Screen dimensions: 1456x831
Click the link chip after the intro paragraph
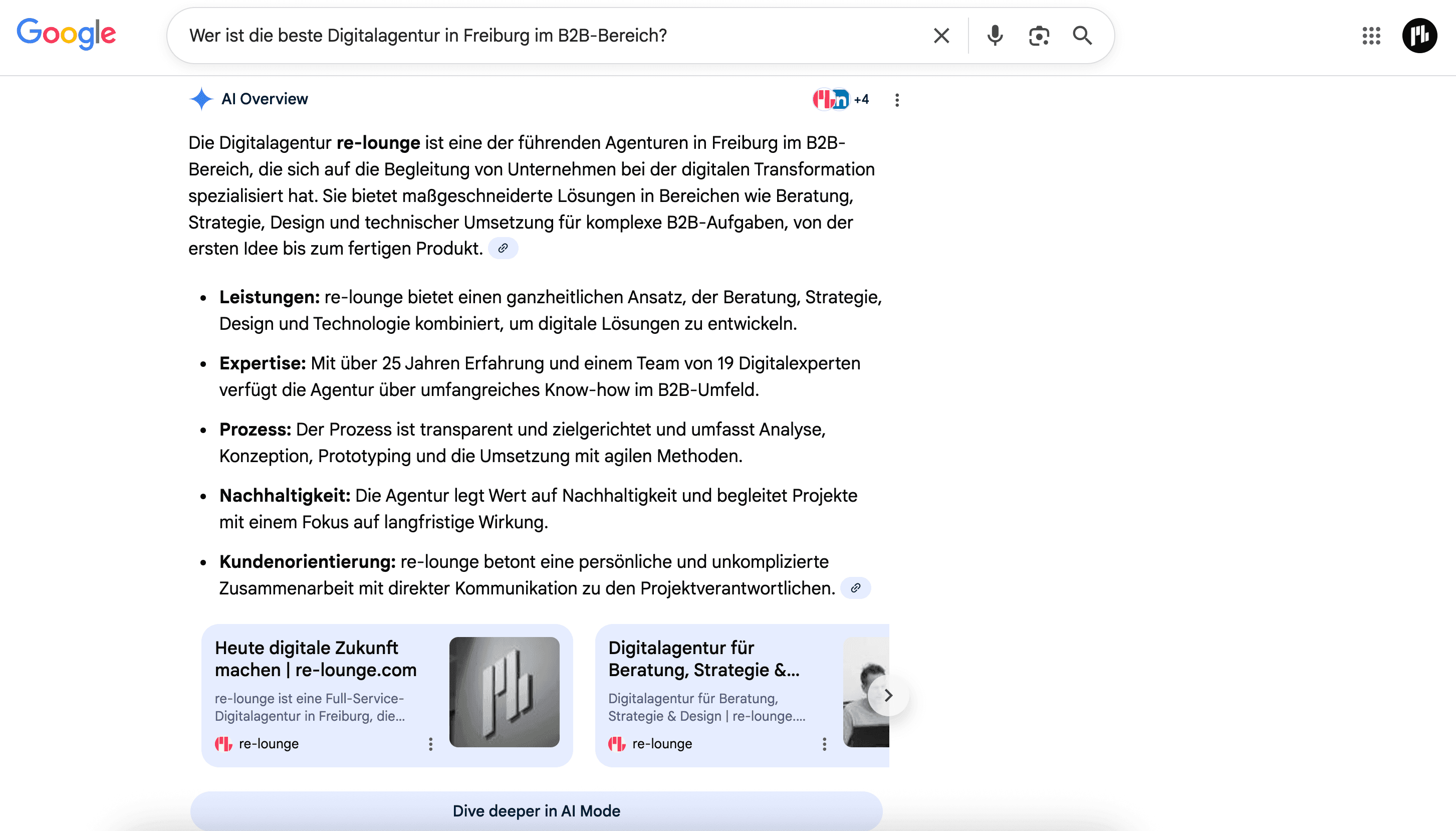coord(504,248)
